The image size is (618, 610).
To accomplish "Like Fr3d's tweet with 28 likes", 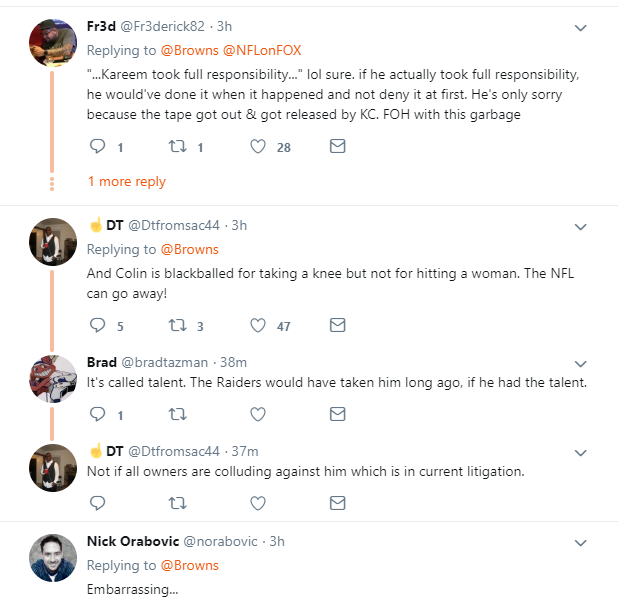I will (257, 147).
